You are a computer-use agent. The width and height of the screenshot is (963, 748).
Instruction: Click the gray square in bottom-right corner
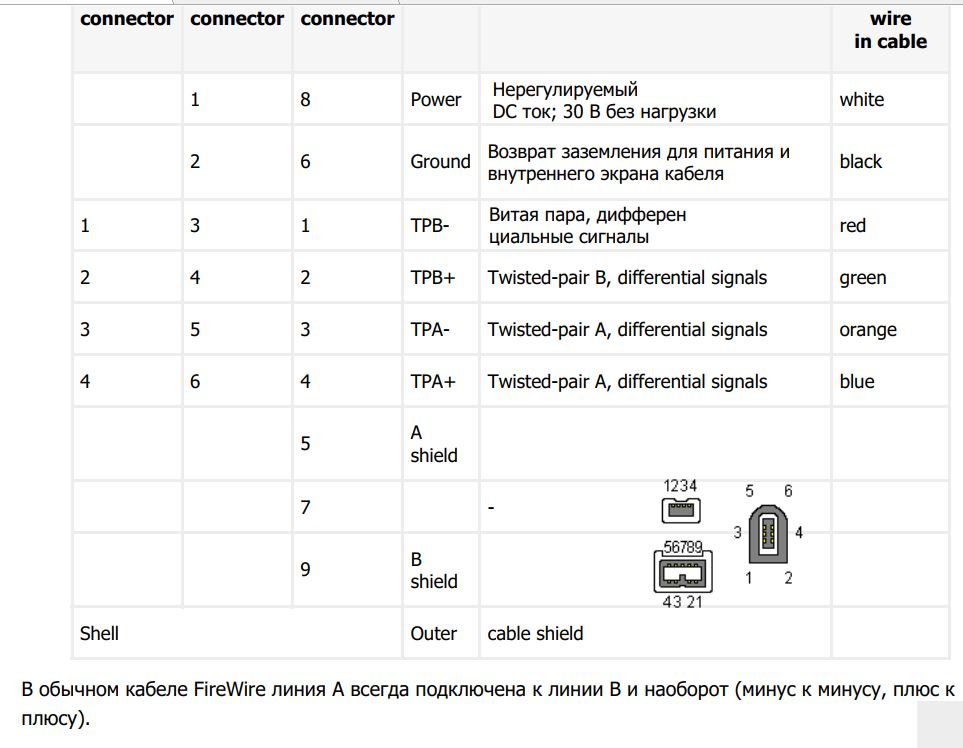tap(939, 723)
